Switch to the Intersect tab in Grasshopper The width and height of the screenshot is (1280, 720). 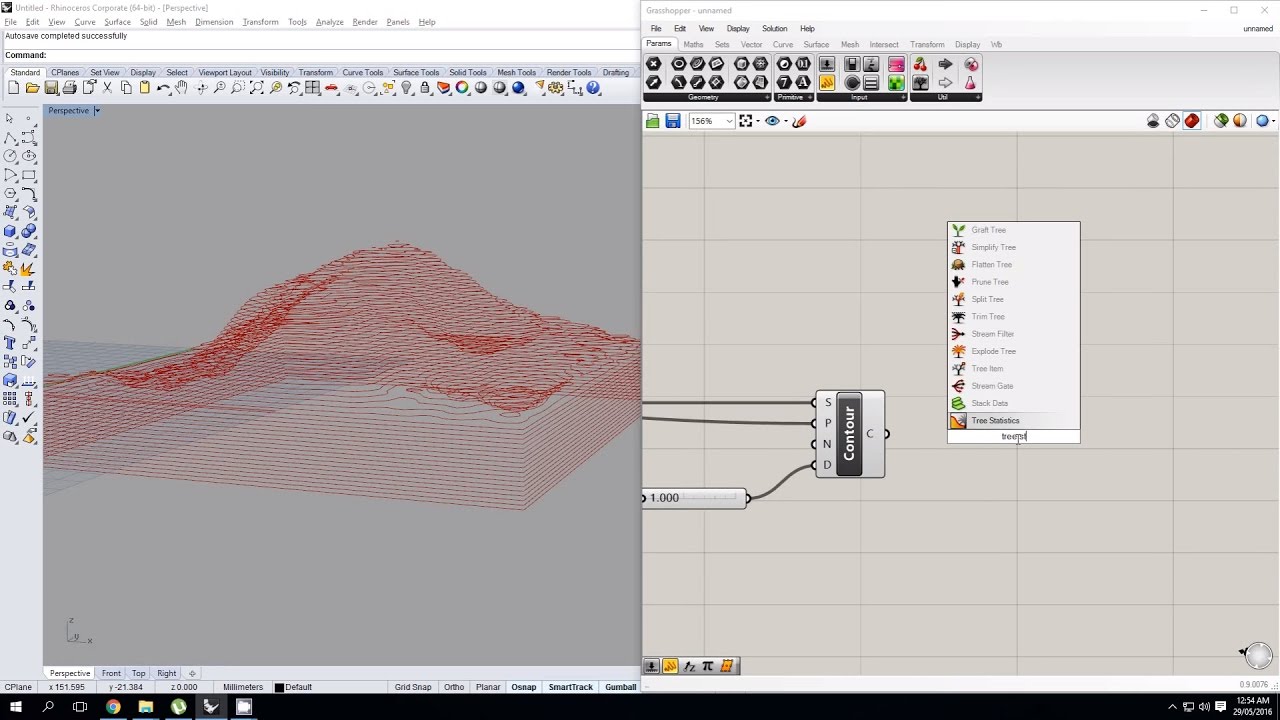point(884,44)
